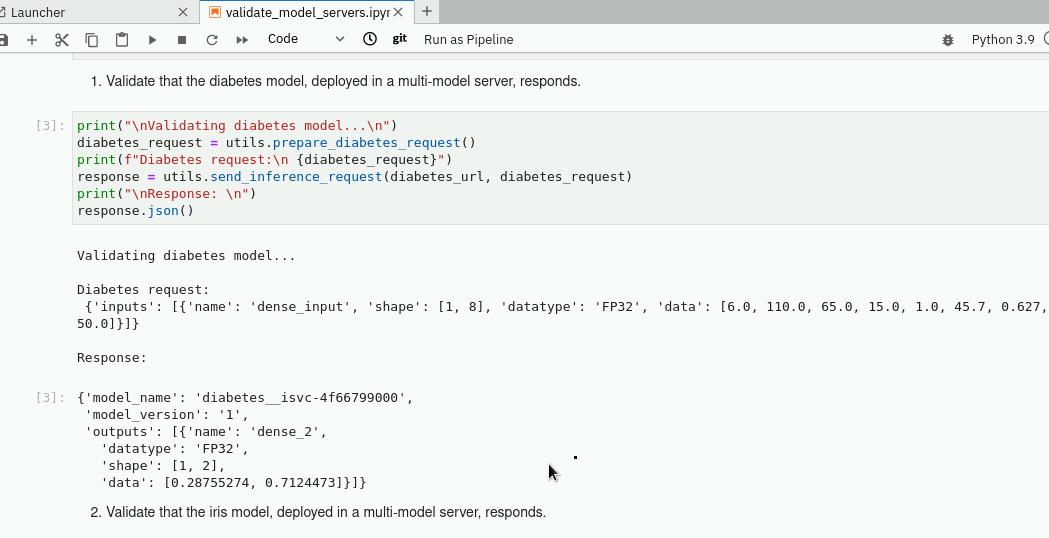This screenshot has height=538, width=1049.
Task: Click Run as Pipeline button
Action: pyautogui.click(x=469, y=39)
